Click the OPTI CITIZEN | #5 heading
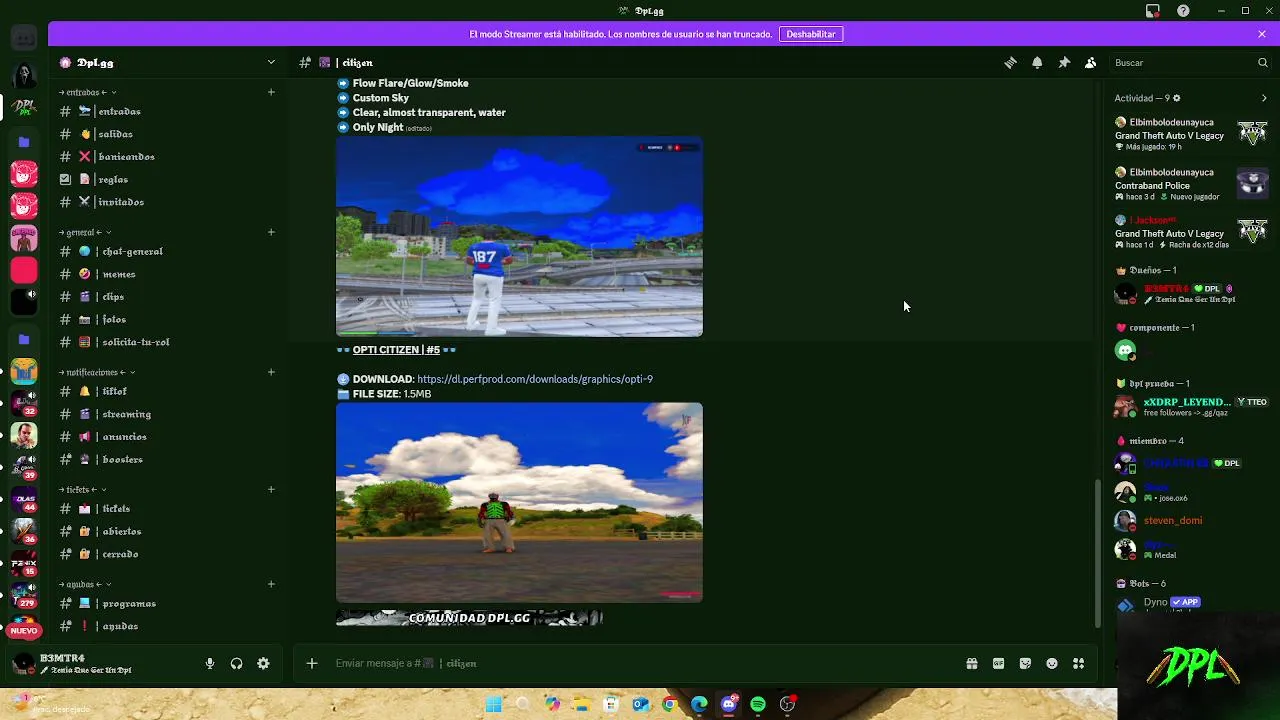This screenshot has height=720, width=1280. (396, 350)
